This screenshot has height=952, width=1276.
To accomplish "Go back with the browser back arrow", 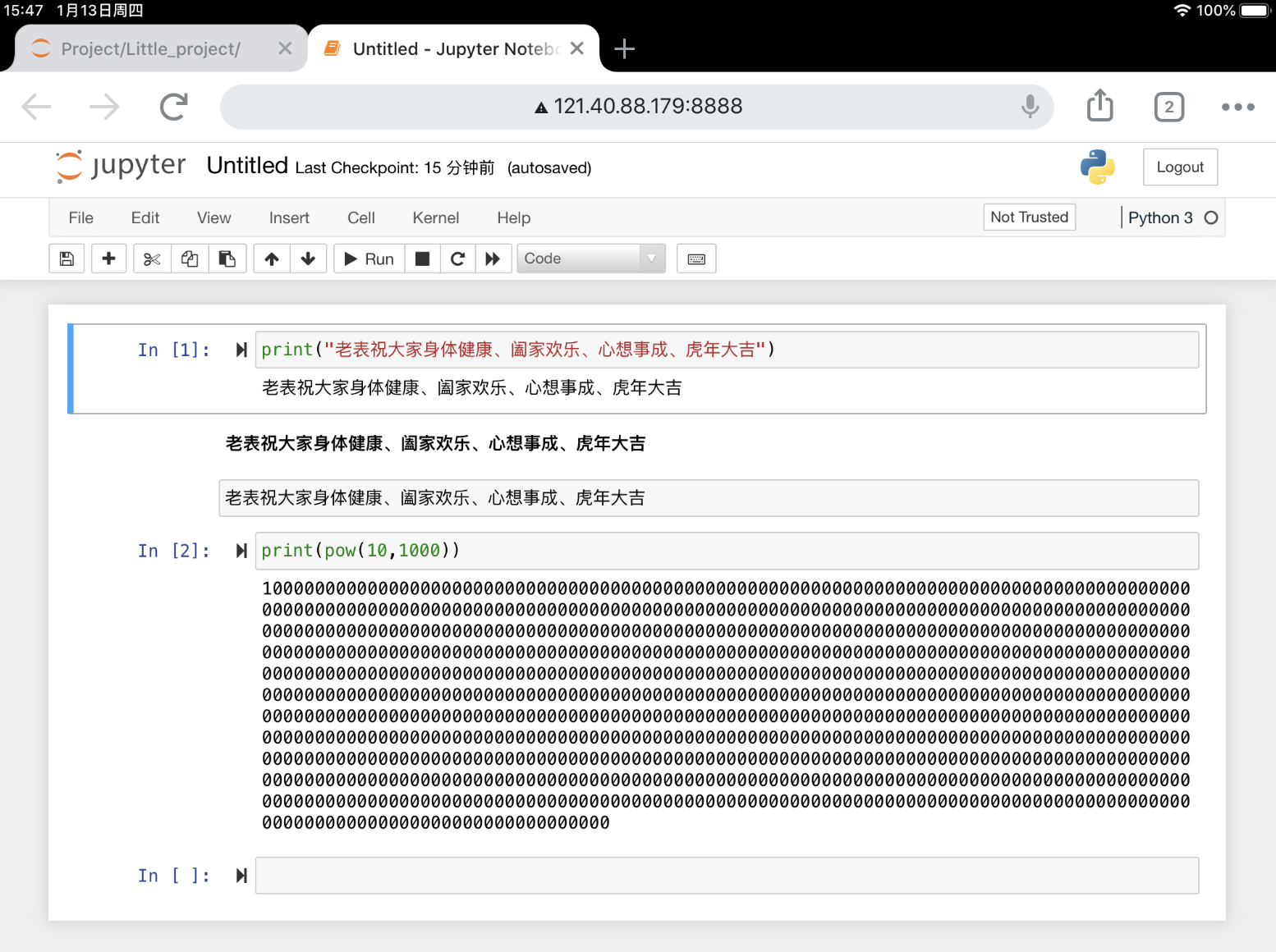I will (36, 107).
